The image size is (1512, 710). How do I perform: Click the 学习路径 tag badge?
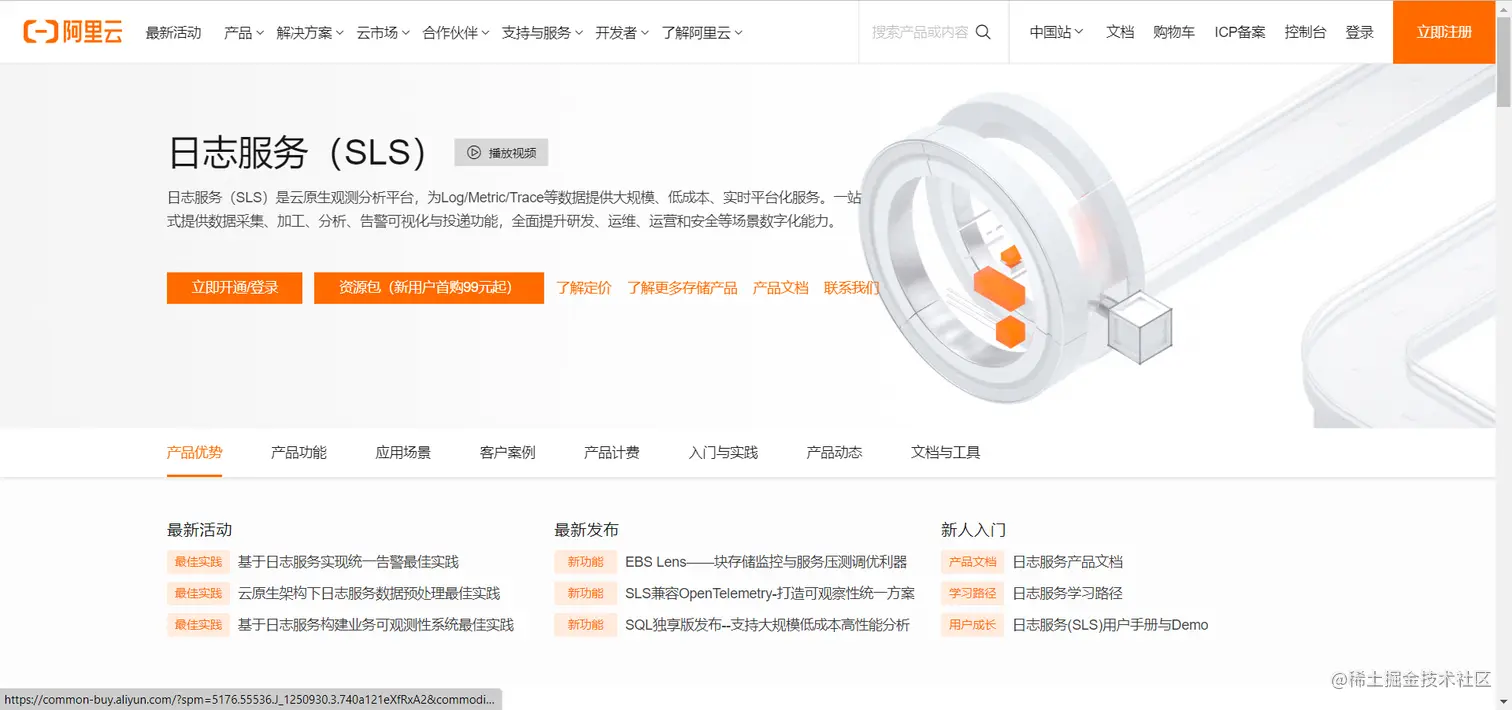coord(972,593)
